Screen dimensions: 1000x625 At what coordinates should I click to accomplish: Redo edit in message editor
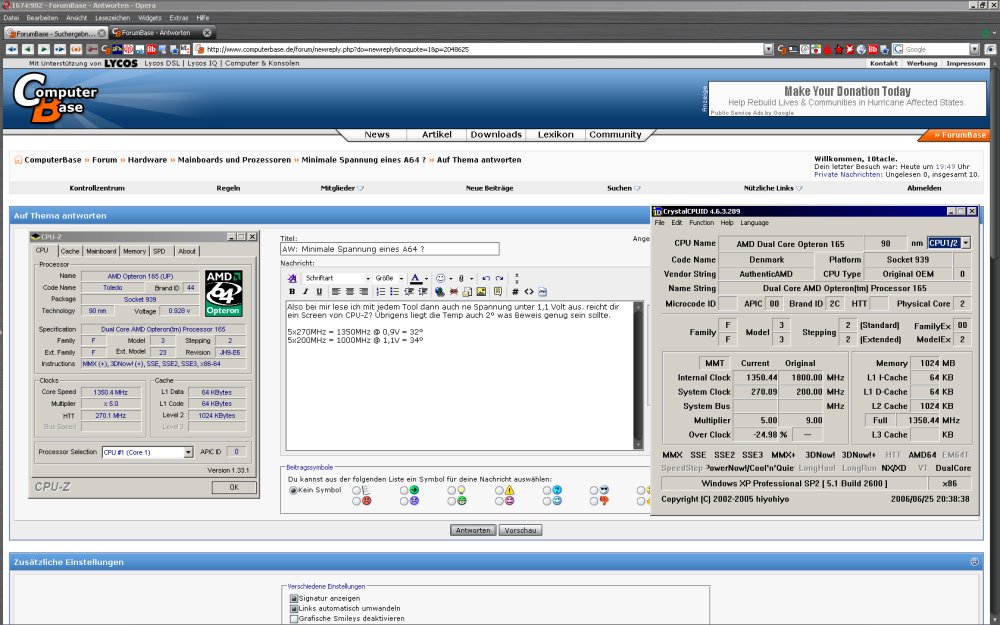point(499,278)
